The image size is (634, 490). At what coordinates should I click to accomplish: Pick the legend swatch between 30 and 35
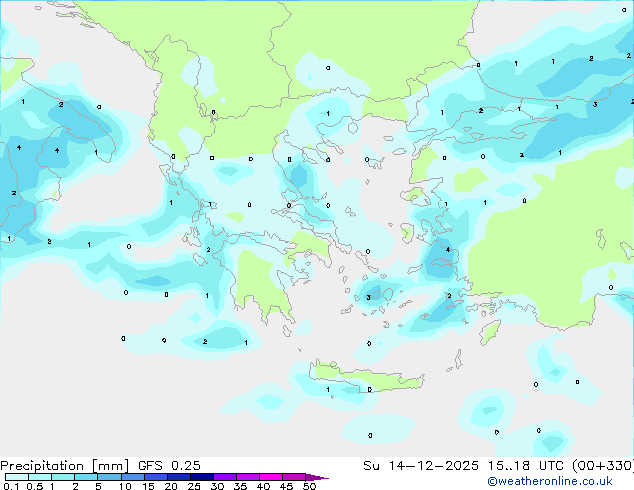pyautogui.click(x=225, y=477)
